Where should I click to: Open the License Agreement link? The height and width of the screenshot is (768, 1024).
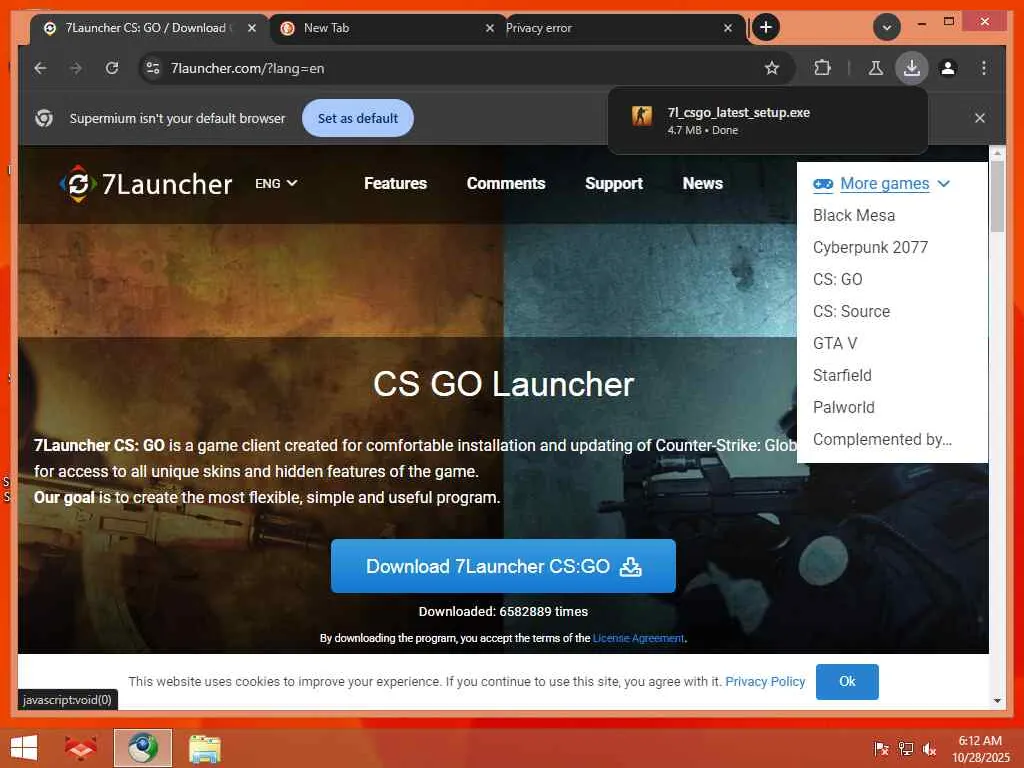[638, 638]
